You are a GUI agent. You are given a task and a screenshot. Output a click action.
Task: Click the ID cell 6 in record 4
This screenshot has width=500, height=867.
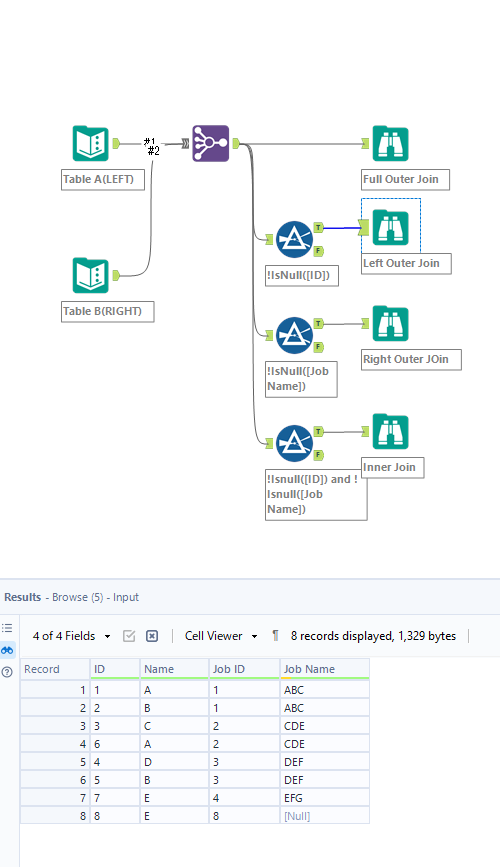pyautogui.click(x=115, y=744)
